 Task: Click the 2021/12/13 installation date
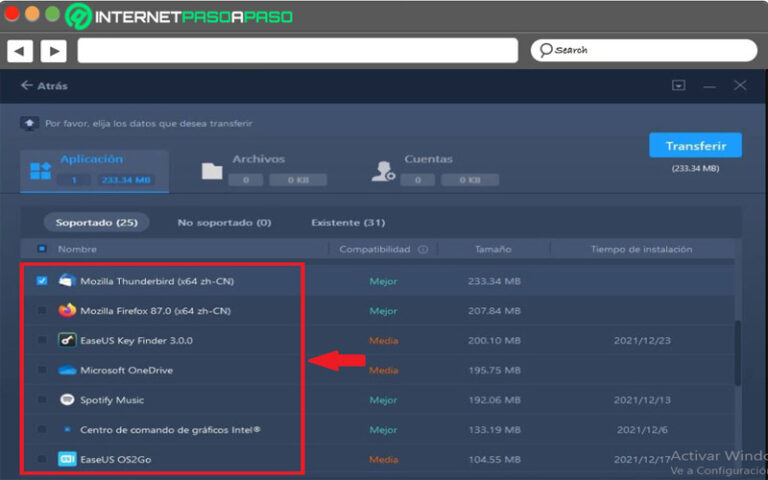[642, 400]
